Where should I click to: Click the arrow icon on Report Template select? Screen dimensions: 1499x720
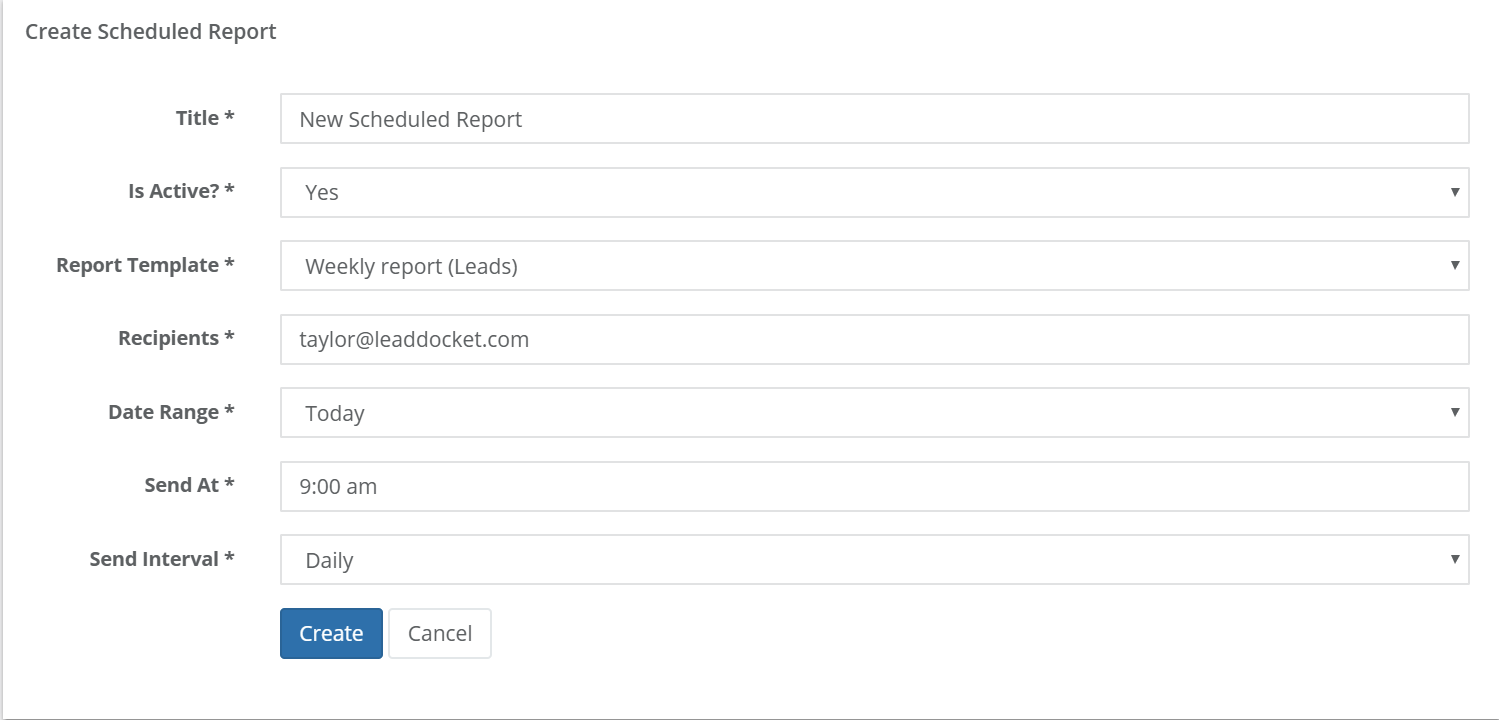coord(1455,265)
